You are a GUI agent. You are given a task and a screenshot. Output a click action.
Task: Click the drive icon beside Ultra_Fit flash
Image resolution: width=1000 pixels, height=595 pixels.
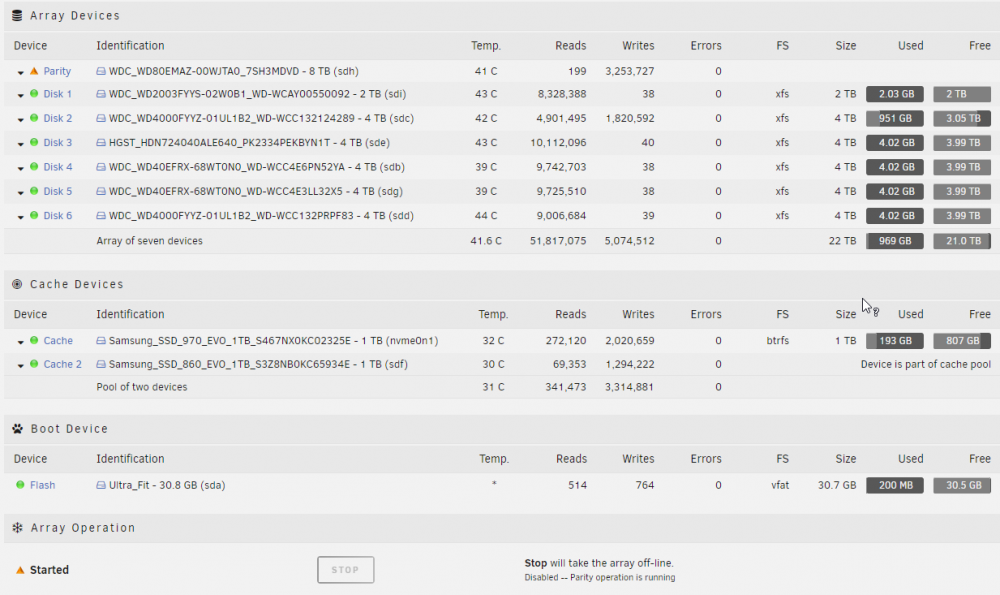click(x=101, y=485)
